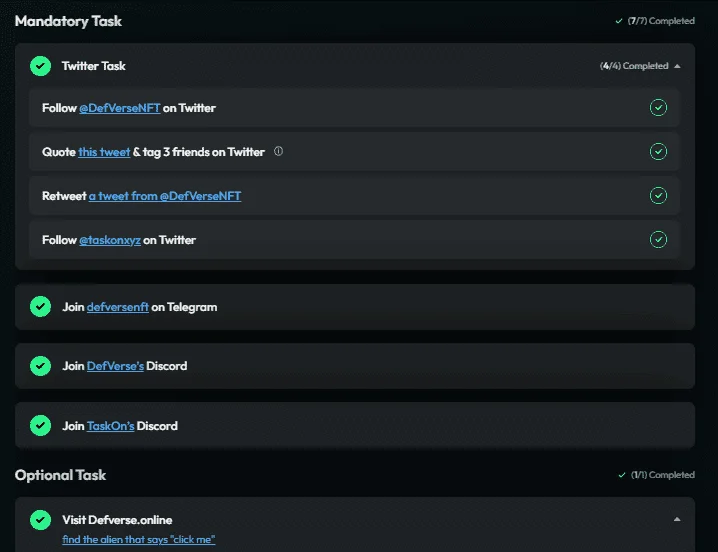Click the 'Optional Task' heading
This screenshot has width=718, height=552.
[60, 475]
